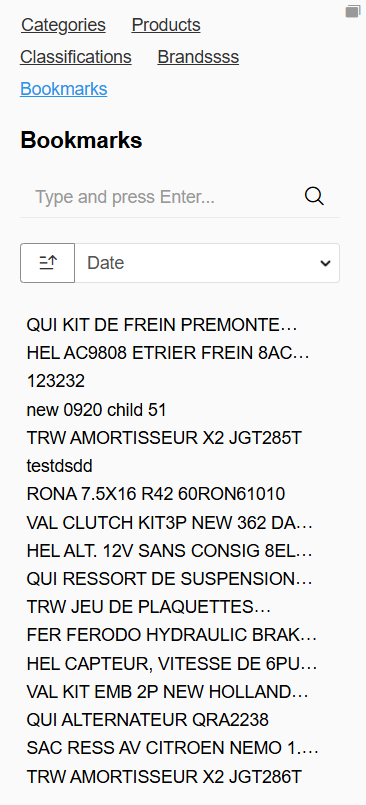Open TRW AMORTISSEUR X2 JGT285T bookmark
366x805 pixels.
click(x=164, y=438)
